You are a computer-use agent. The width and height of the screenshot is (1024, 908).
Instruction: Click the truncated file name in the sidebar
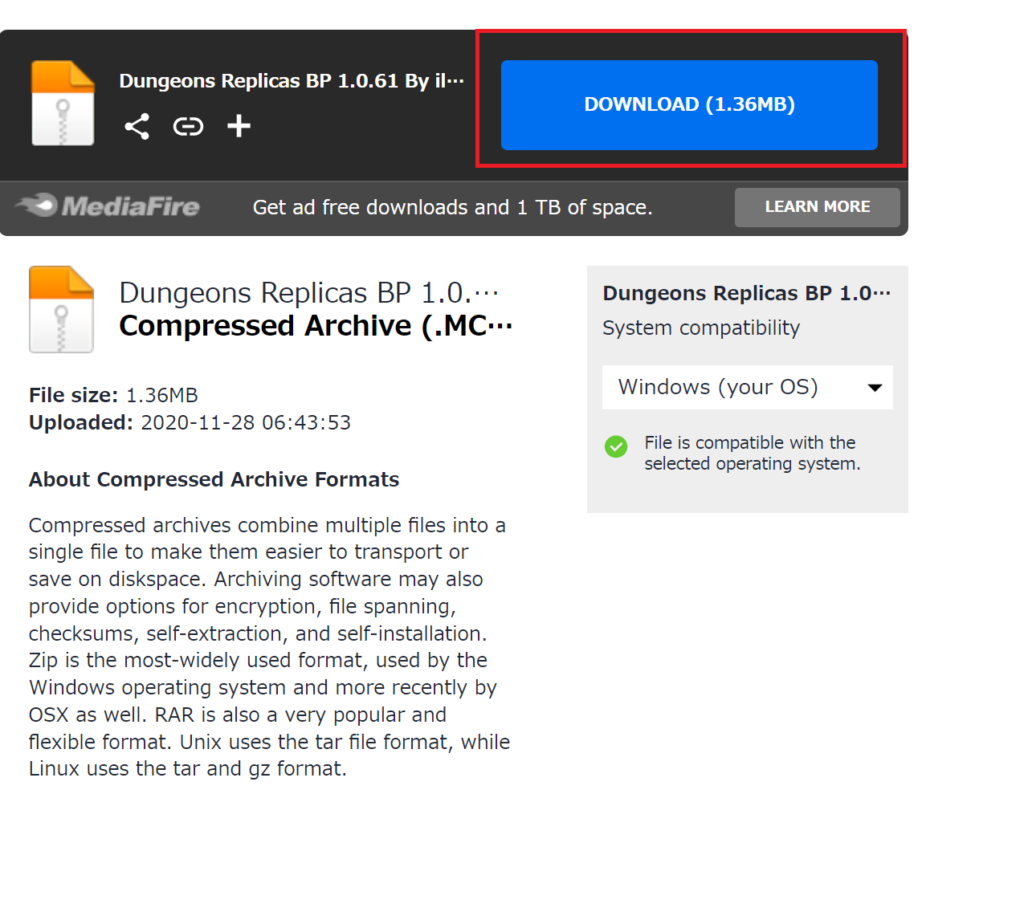747,293
